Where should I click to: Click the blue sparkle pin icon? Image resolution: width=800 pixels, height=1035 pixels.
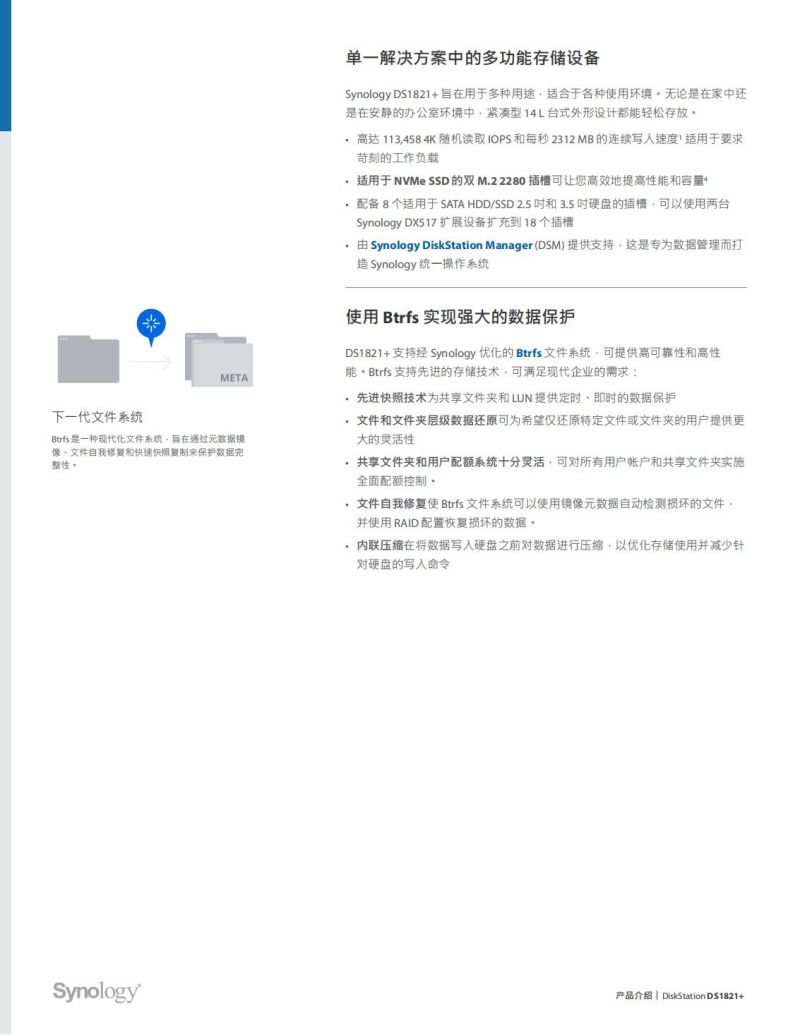click(x=151, y=323)
